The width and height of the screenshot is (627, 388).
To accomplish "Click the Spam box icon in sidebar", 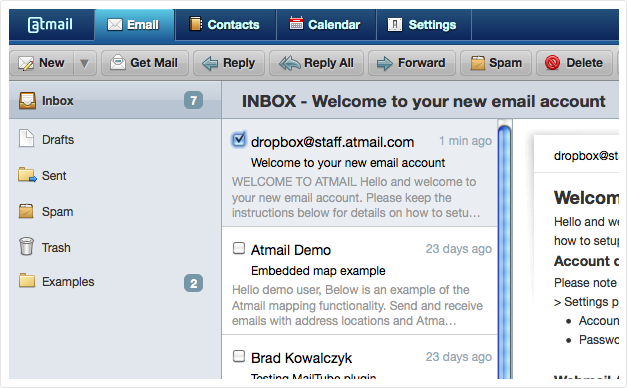I will pyautogui.click(x=26, y=211).
